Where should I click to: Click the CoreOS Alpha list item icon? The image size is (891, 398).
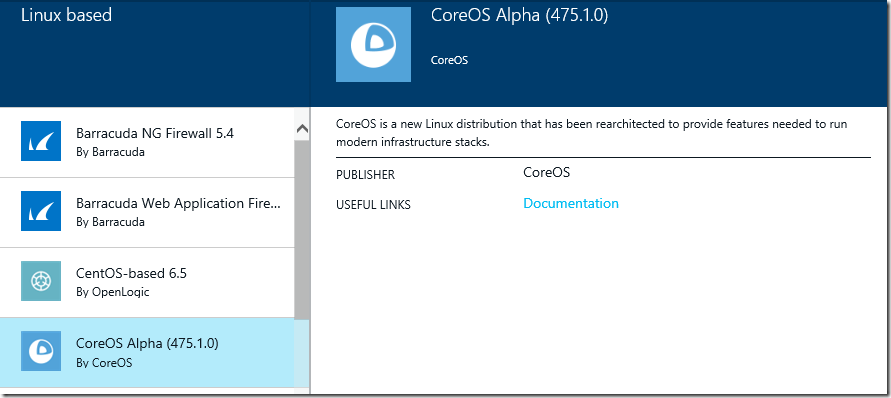[x=41, y=351]
